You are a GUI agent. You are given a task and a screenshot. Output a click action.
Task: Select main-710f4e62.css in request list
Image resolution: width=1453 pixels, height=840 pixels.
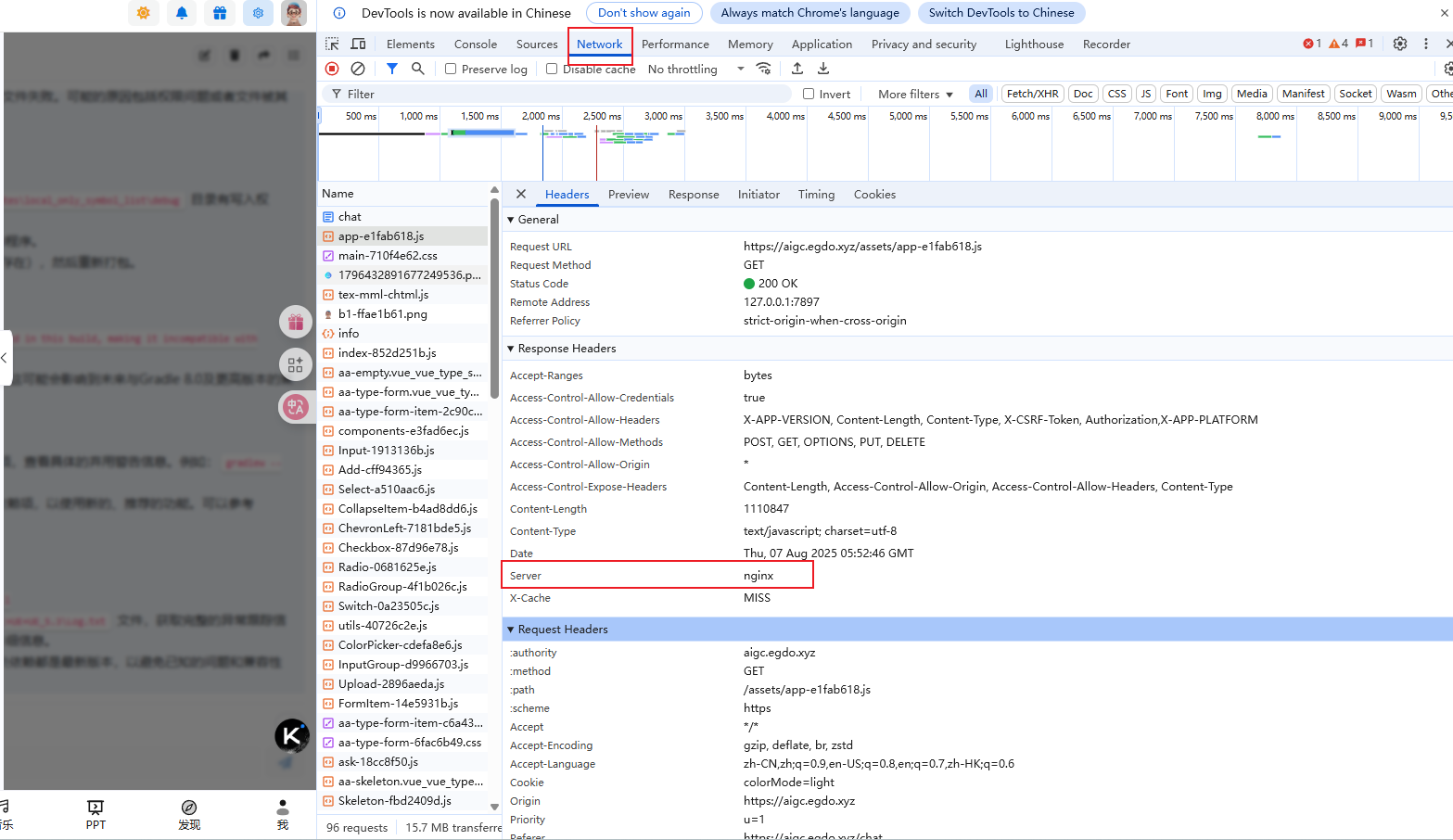(403, 255)
